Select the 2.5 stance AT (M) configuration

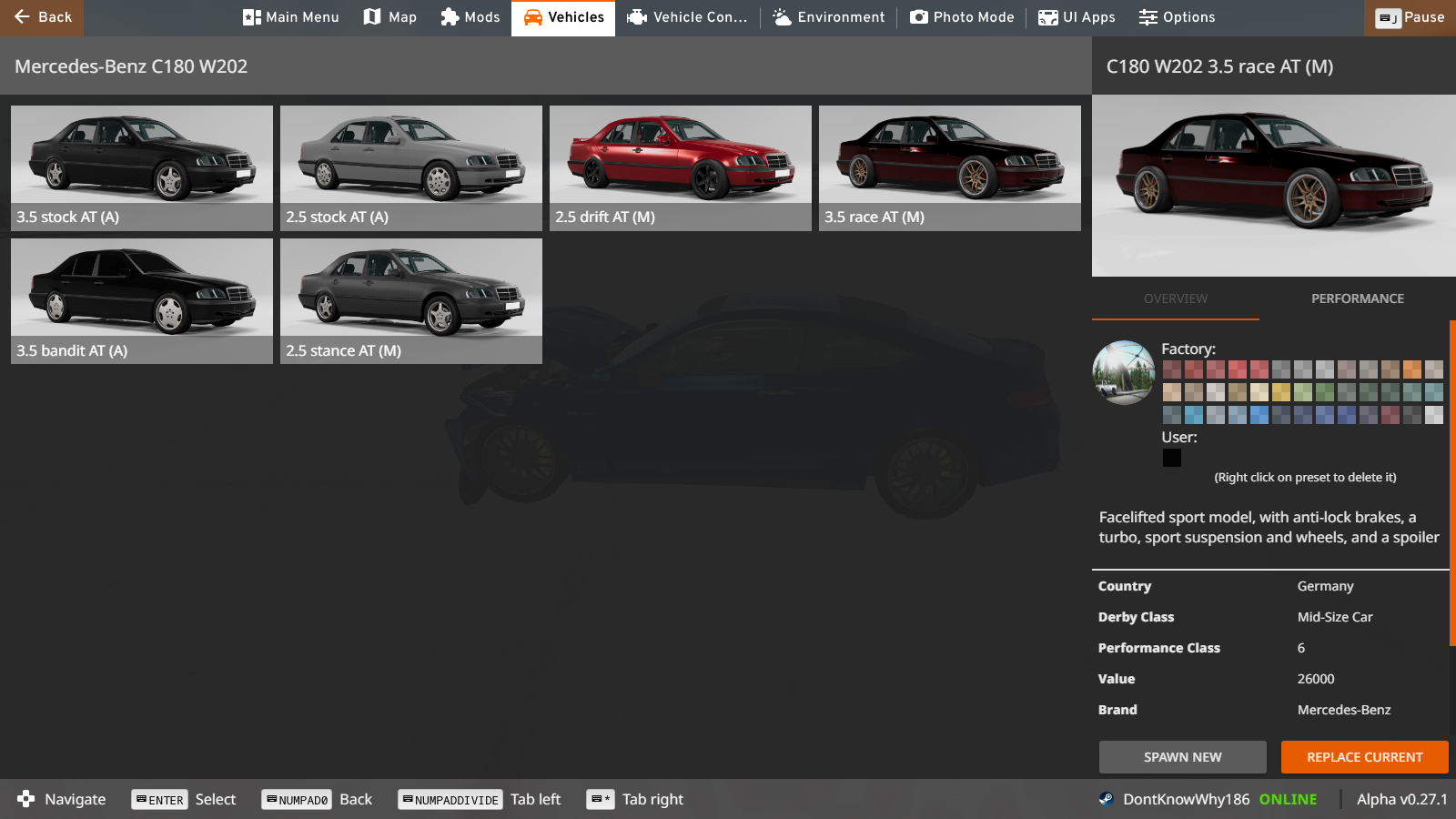point(411,301)
